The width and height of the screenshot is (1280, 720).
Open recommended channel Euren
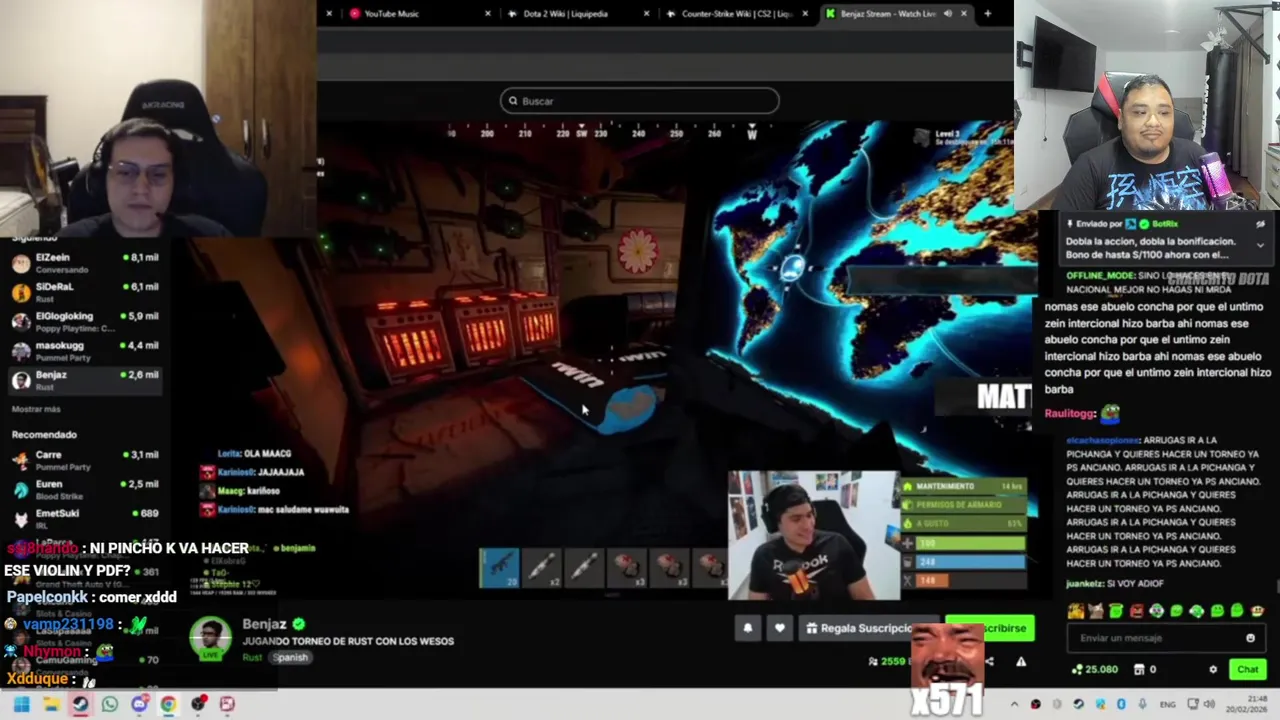point(85,489)
